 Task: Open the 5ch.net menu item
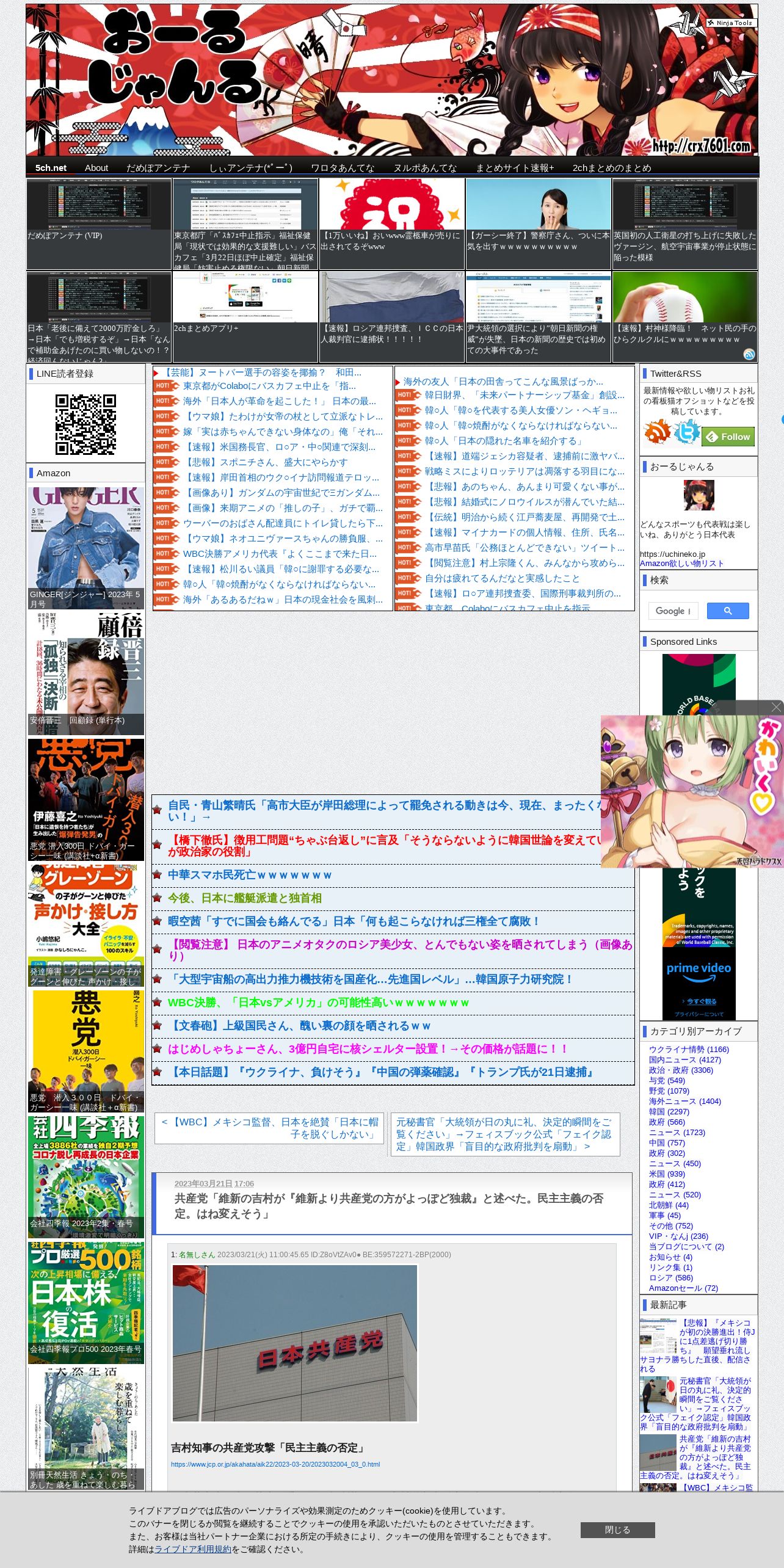[51, 168]
